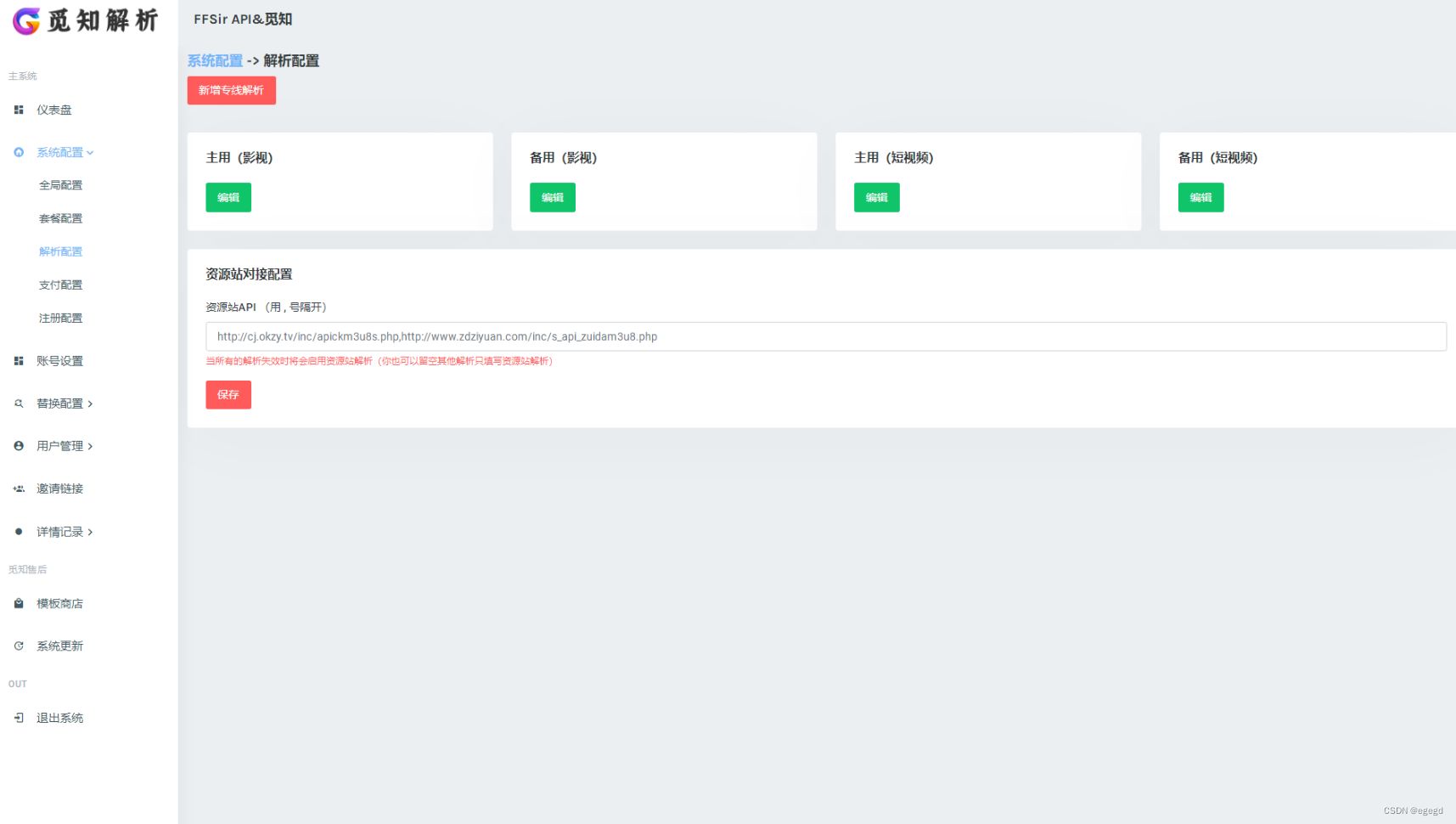Click the 邀请链接 invite icon

[18, 488]
